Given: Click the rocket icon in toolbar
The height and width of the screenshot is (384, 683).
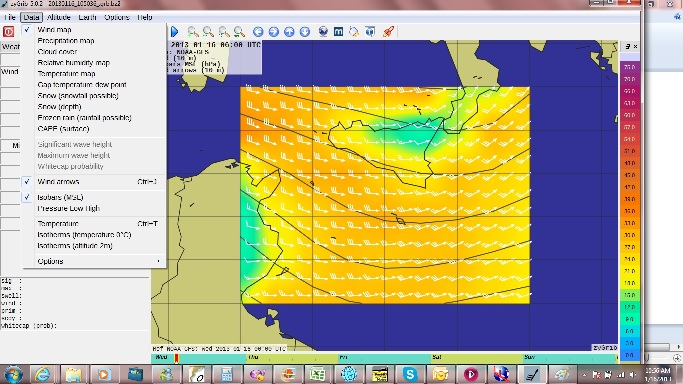Looking at the screenshot, I should coord(388,31).
